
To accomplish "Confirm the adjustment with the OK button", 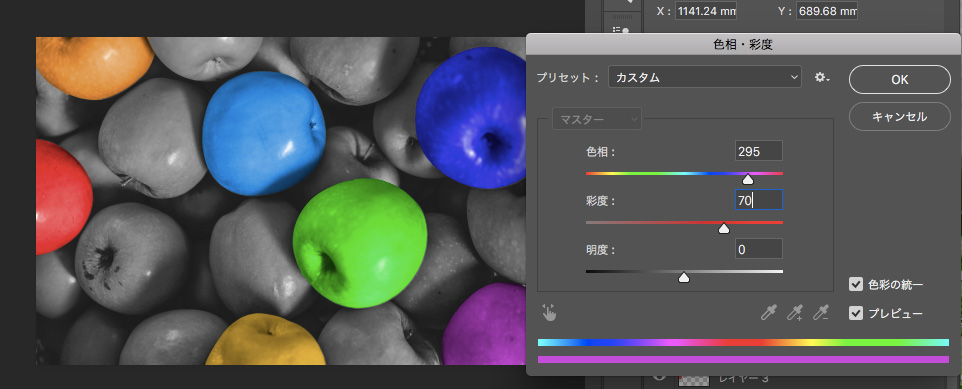I will coord(899,80).
